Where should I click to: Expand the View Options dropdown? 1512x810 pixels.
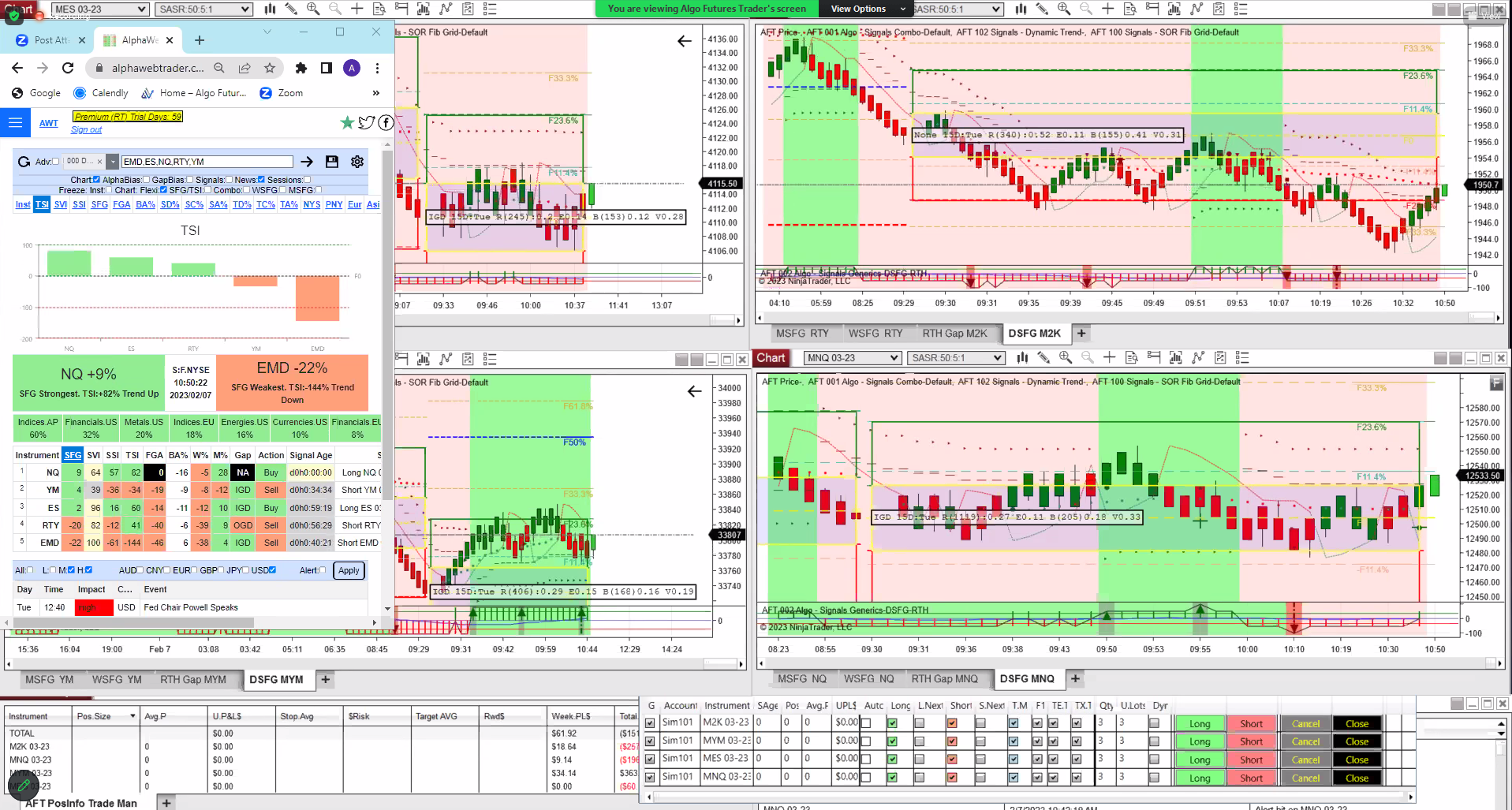tap(867, 9)
